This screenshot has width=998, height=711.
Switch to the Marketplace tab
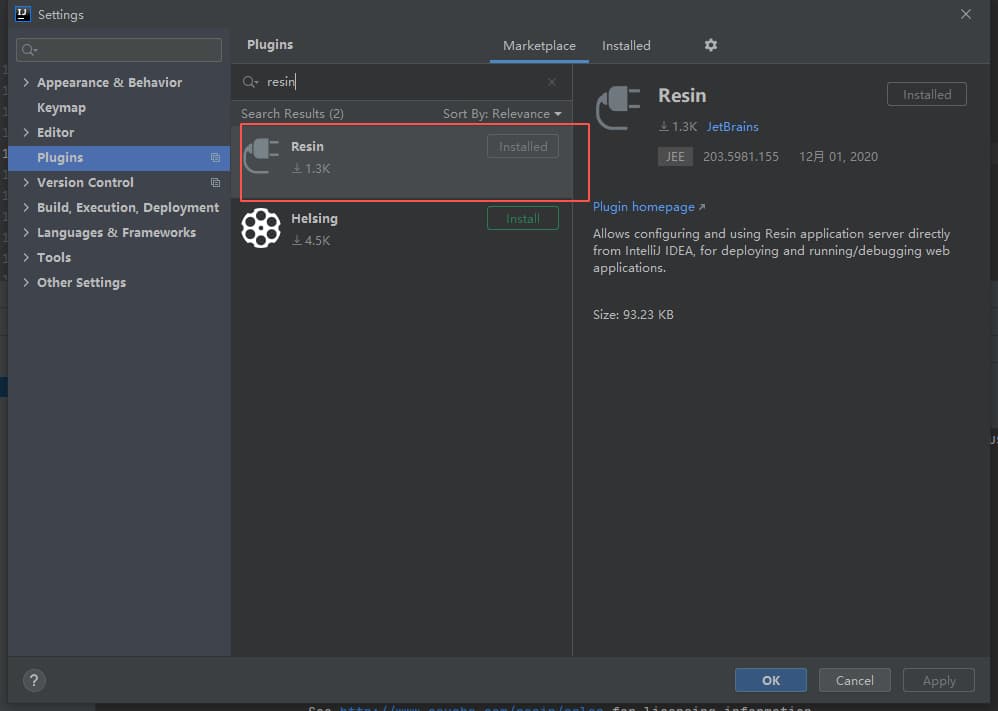[x=539, y=46]
